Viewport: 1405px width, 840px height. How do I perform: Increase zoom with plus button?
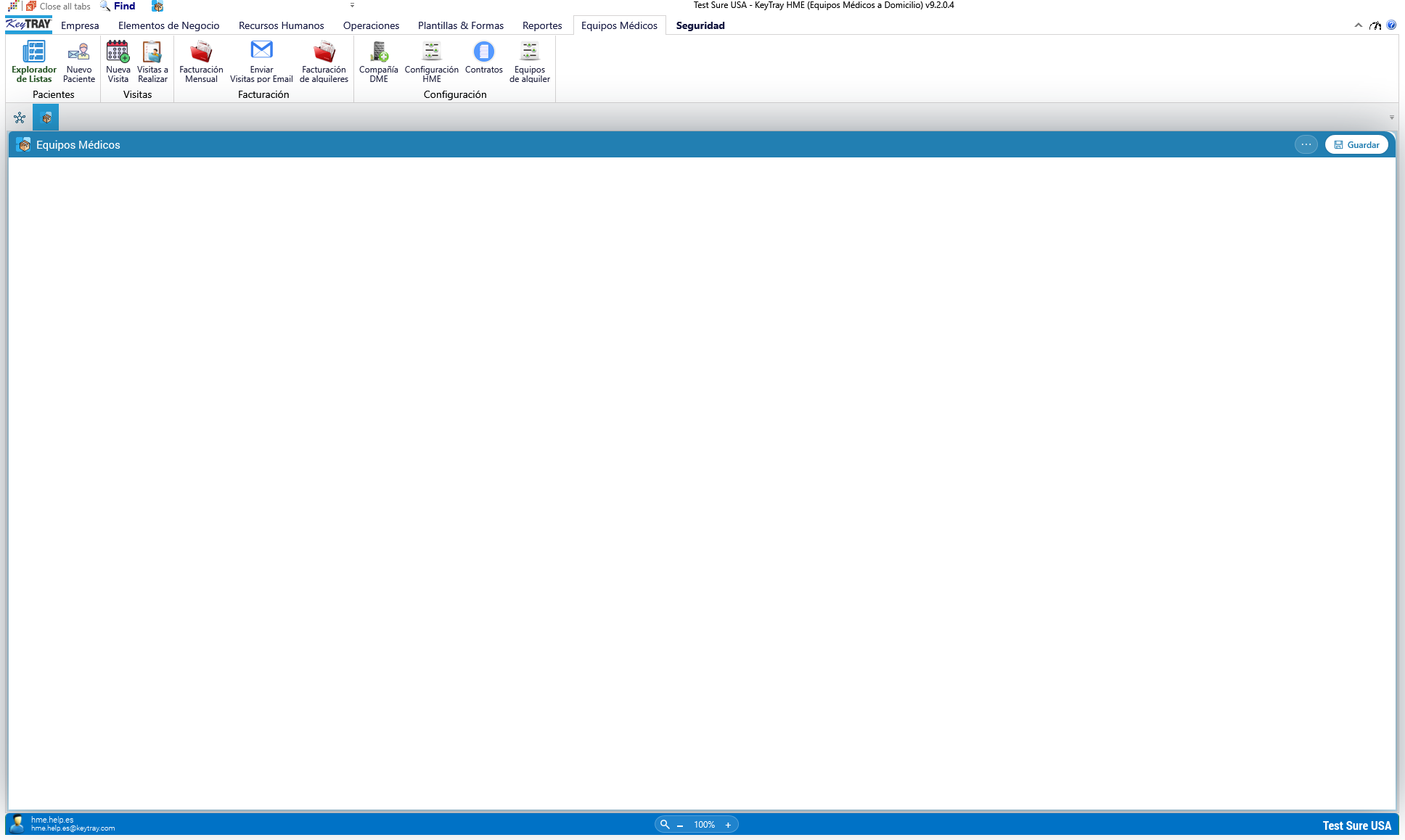tap(728, 825)
